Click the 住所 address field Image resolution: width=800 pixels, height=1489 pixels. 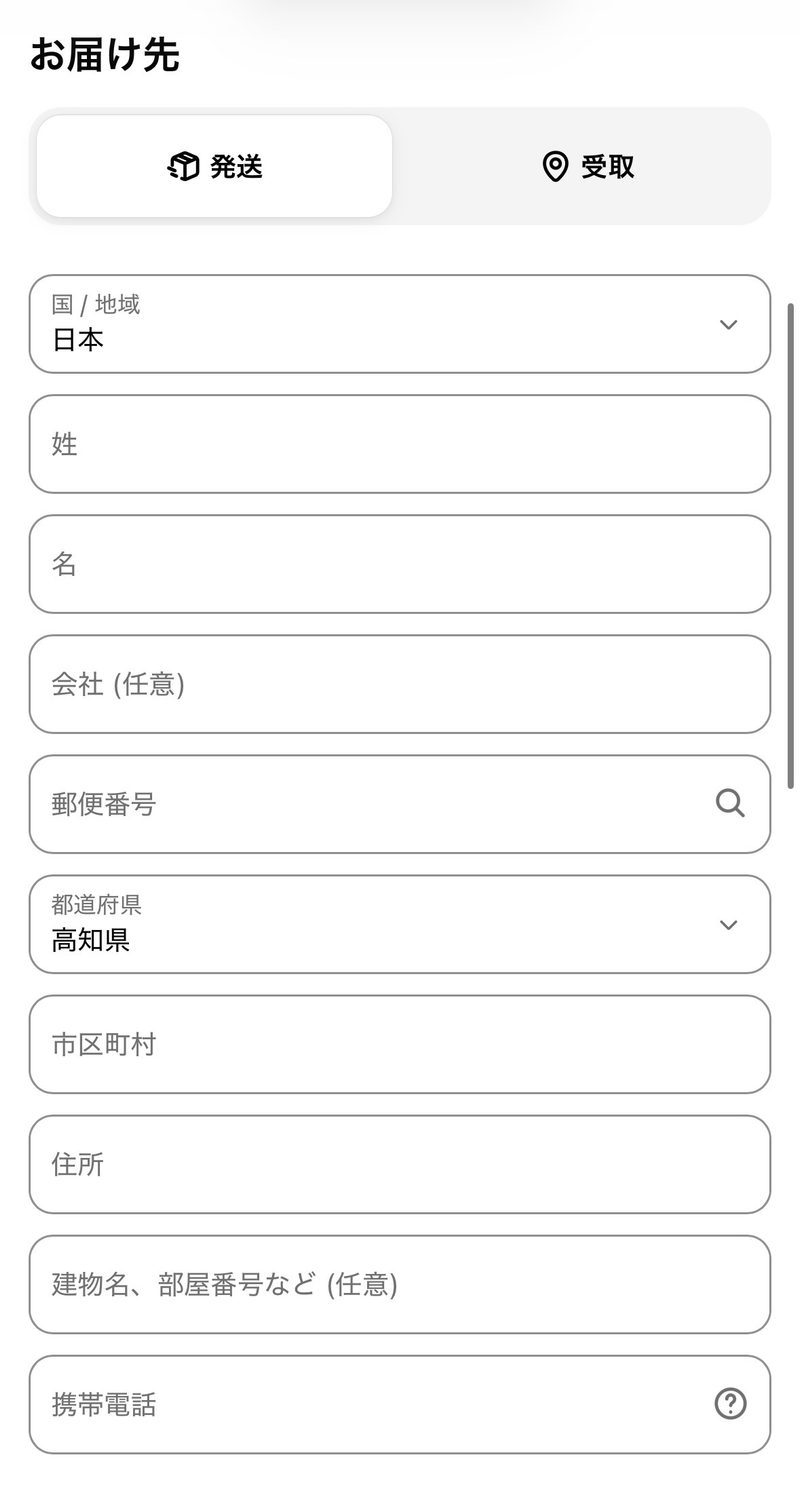pos(400,1164)
